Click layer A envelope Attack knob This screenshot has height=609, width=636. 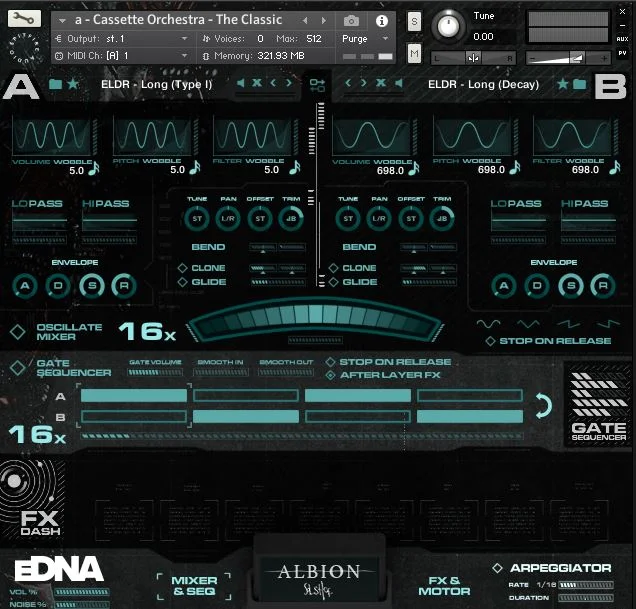(x=25, y=286)
